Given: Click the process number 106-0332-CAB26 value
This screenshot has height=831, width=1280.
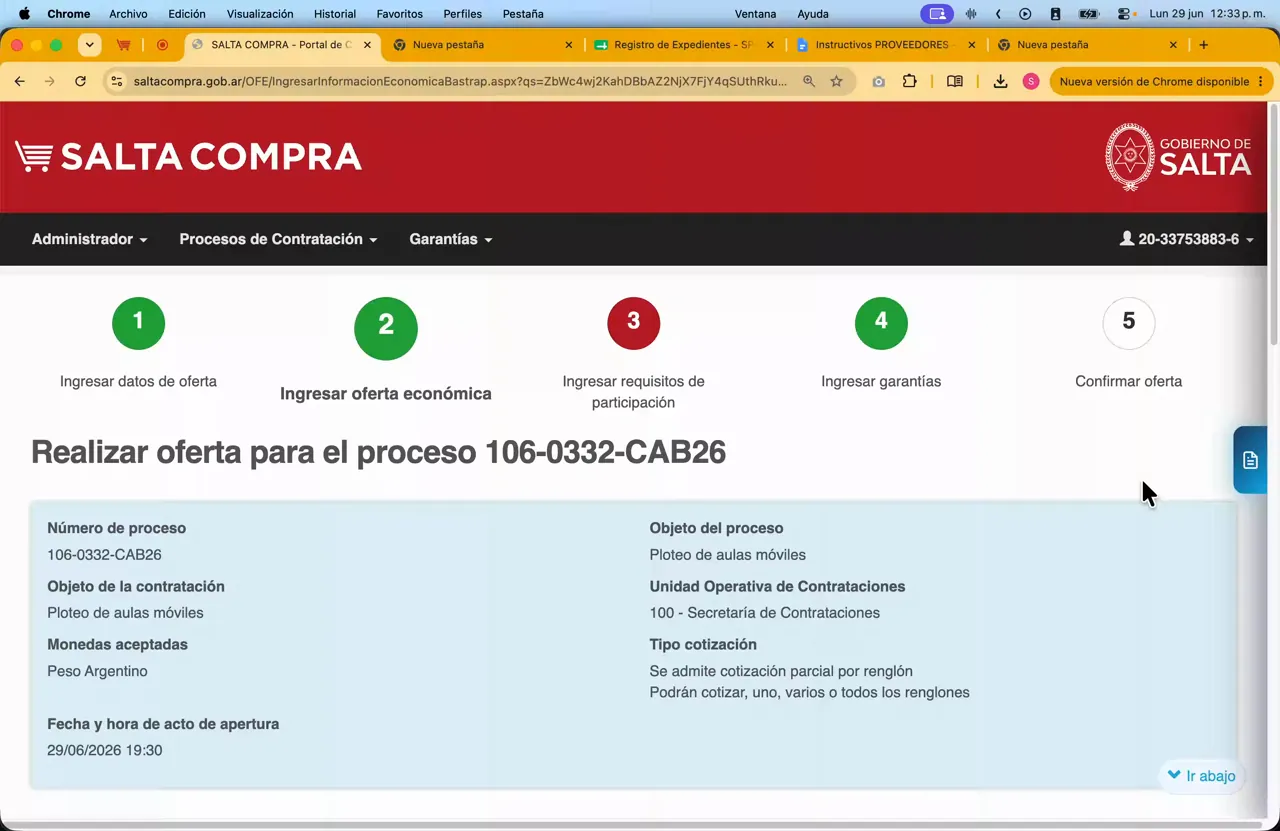Looking at the screenshot, I should 104,555.
